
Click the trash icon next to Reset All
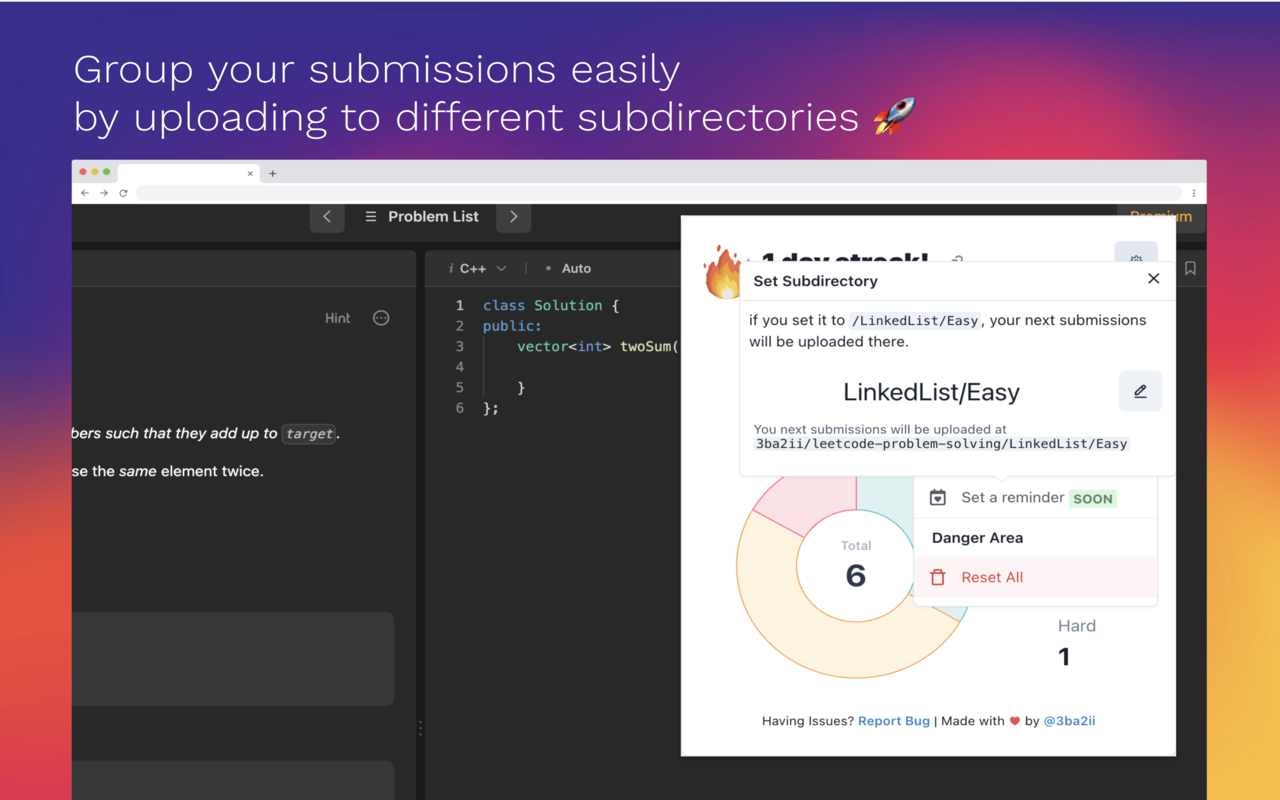937,577
